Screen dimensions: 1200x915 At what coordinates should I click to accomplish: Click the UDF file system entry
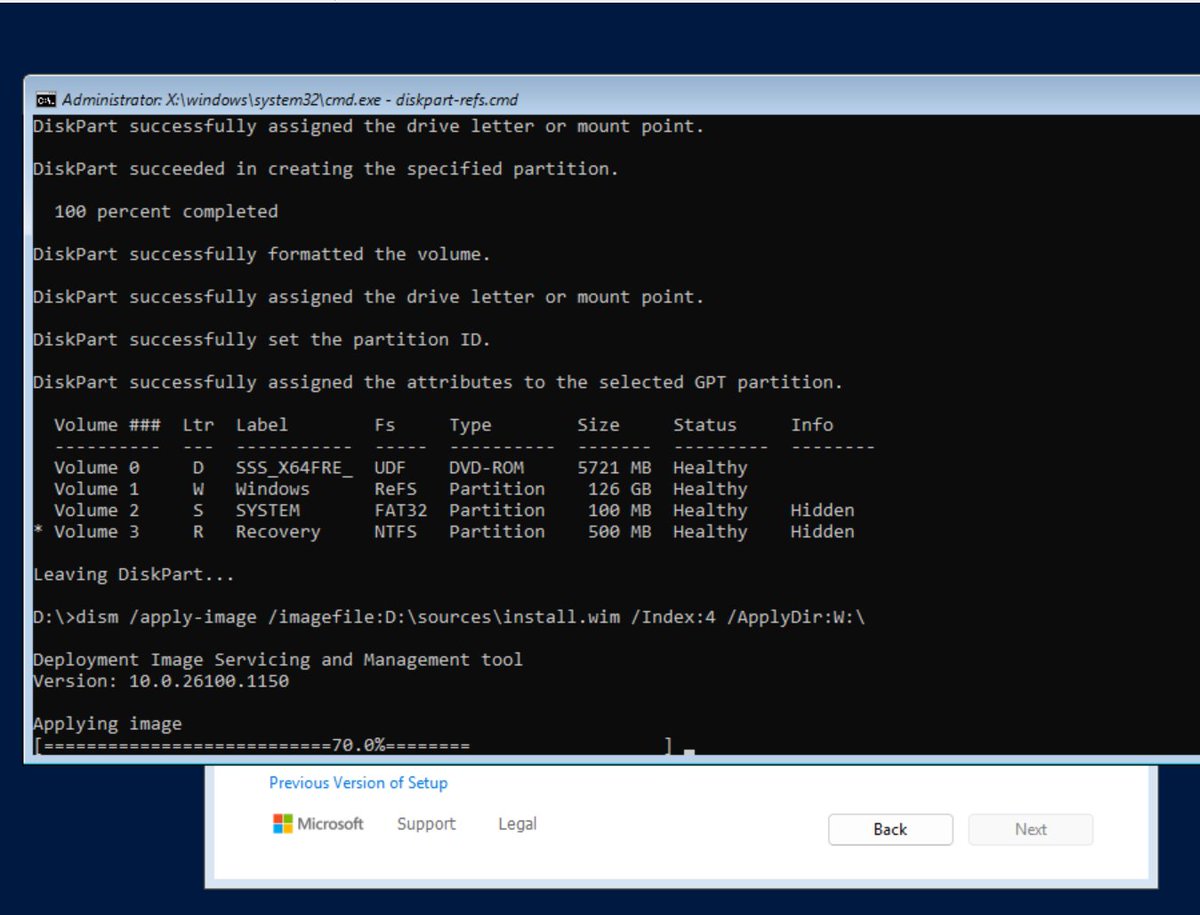(390, 467)
